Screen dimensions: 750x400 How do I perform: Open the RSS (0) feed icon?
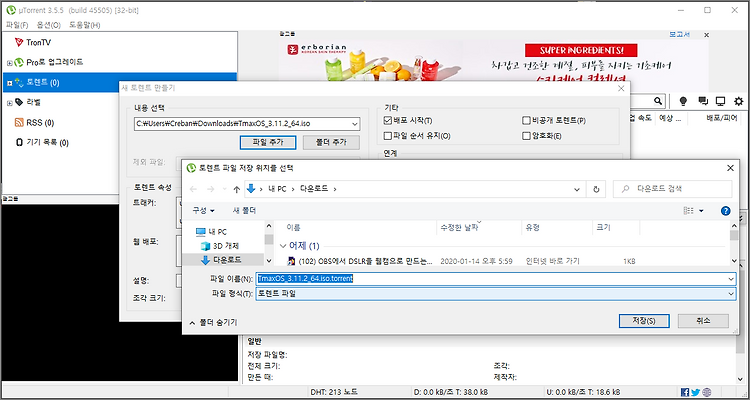[19, 122]
